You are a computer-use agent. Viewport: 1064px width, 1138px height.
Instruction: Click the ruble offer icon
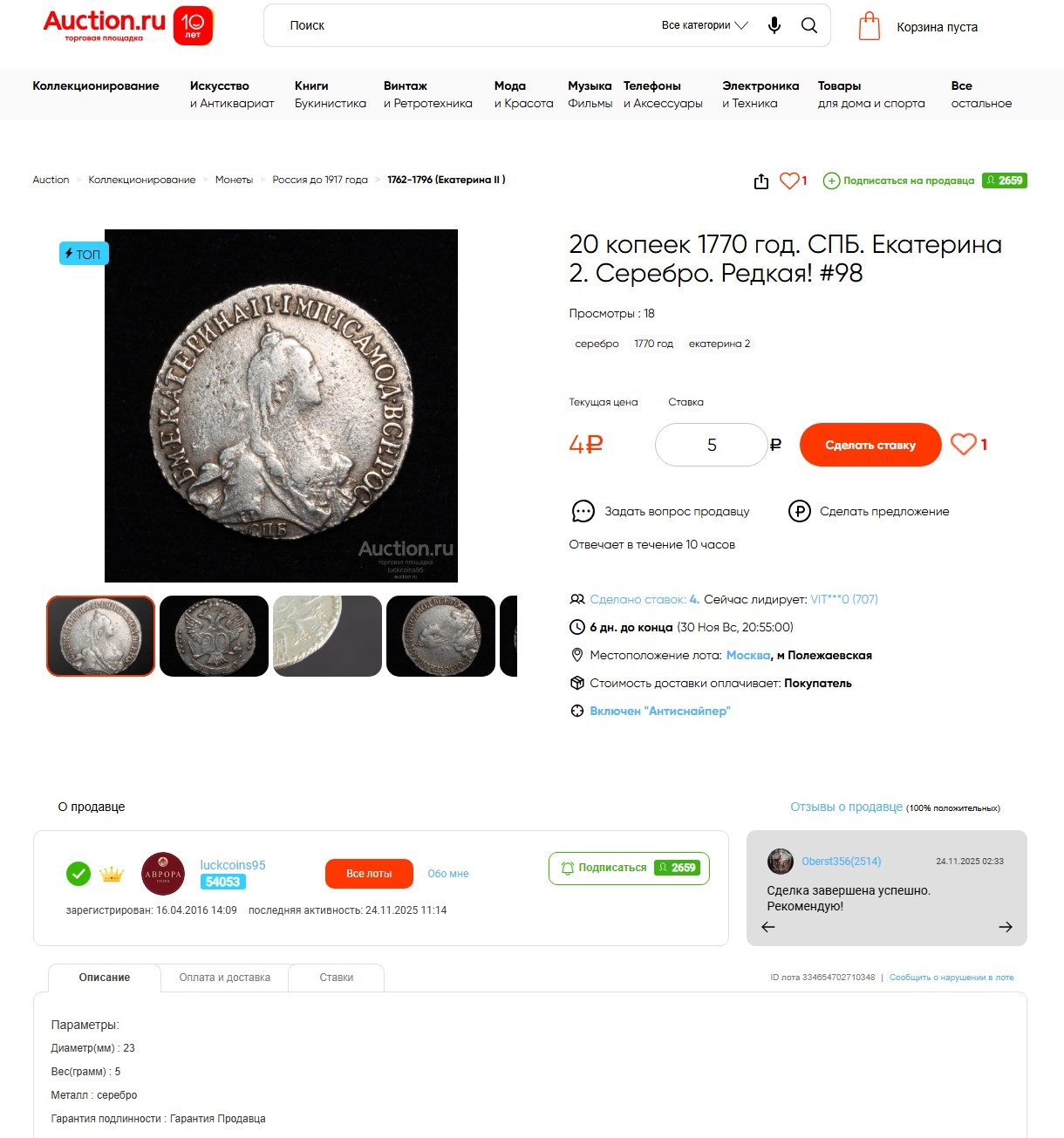(800, 511)
